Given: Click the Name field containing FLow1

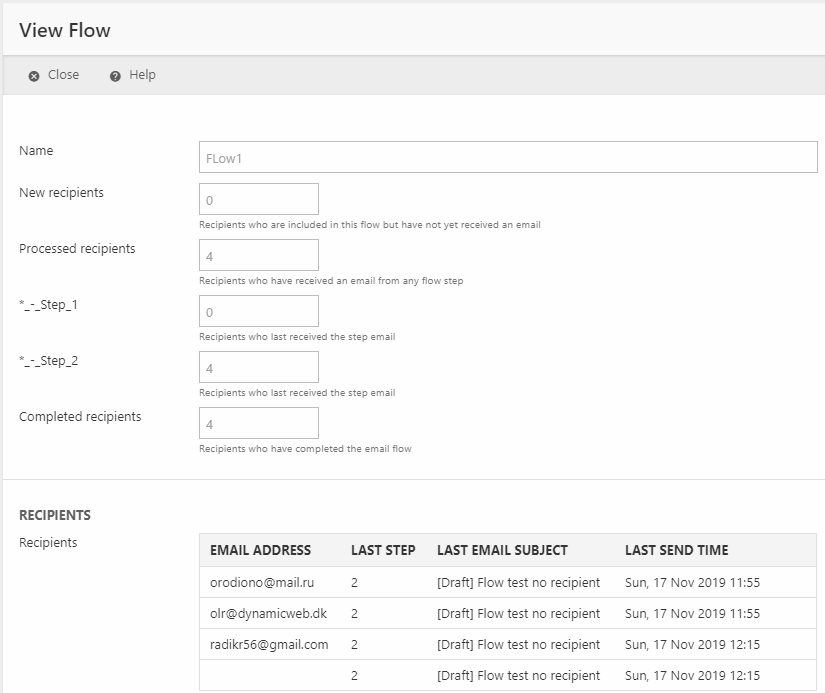Looking at the screenshot, I should [508, 157].
